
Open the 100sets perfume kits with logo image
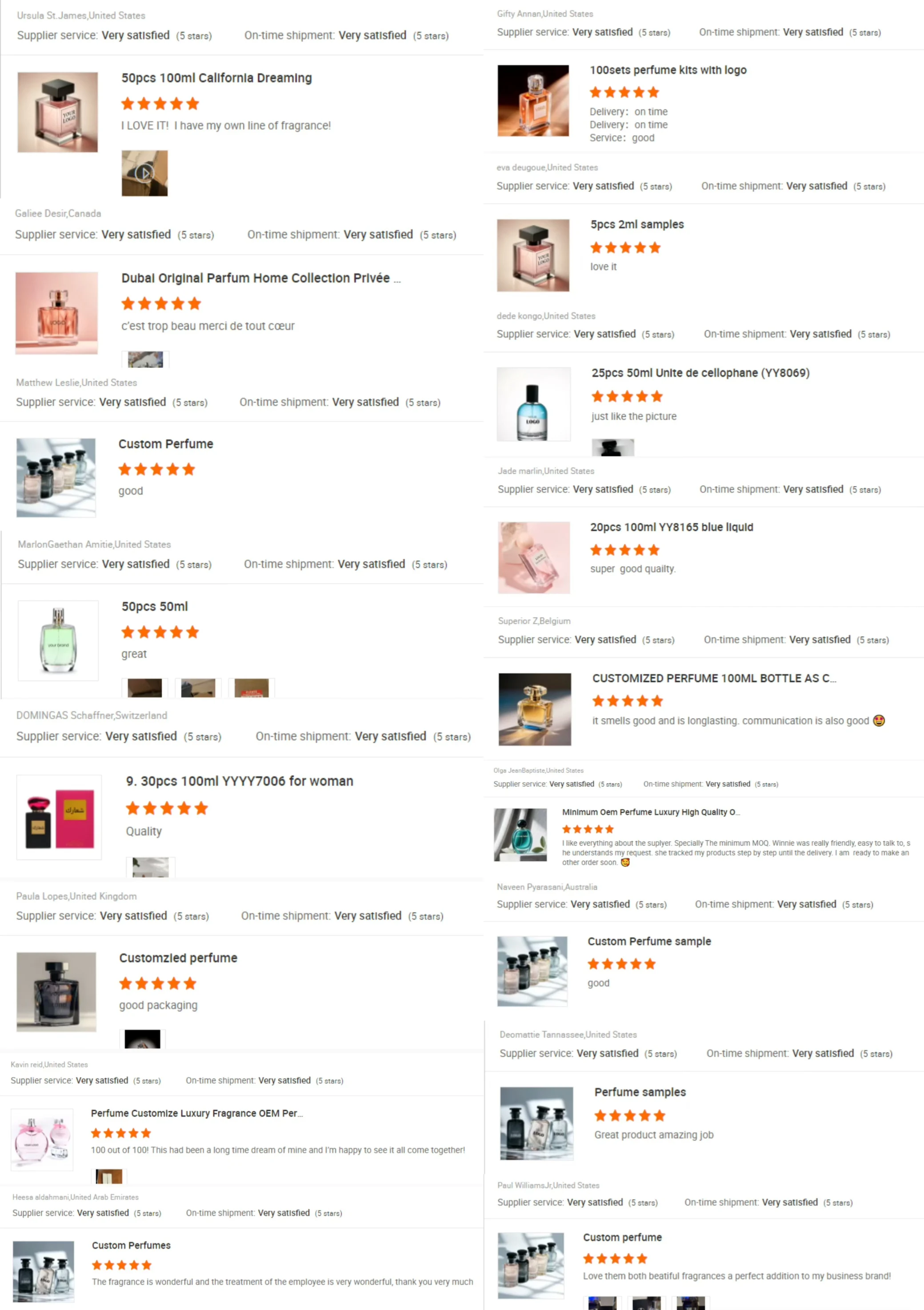click(x=533, y=100)
